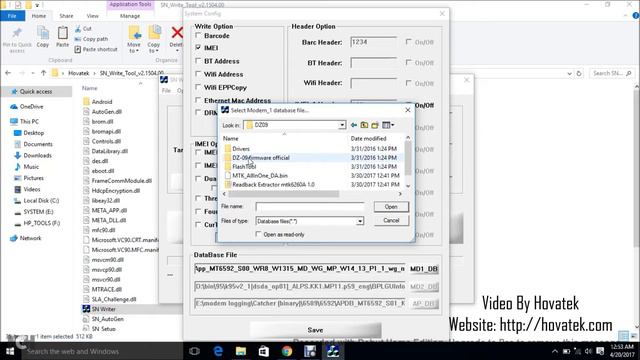640x360 pixels.
Task: Expand the Look in DZ09 dropdown
Action: click(x=342, y=125)
